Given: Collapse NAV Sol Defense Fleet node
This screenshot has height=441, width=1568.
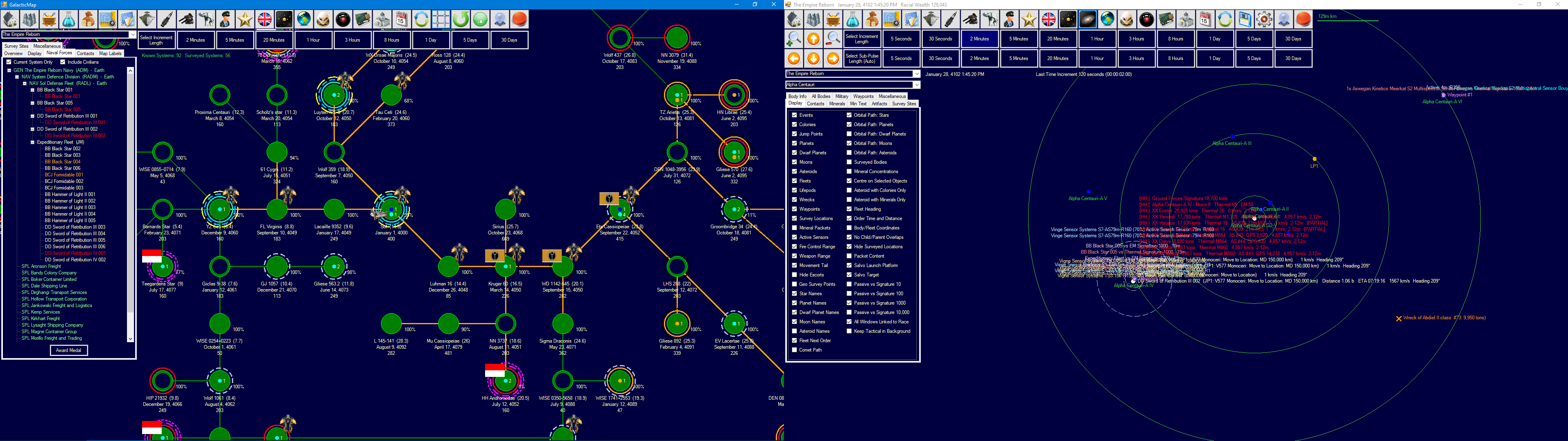Looking at the screenshot, I should [x=25, y=83].
